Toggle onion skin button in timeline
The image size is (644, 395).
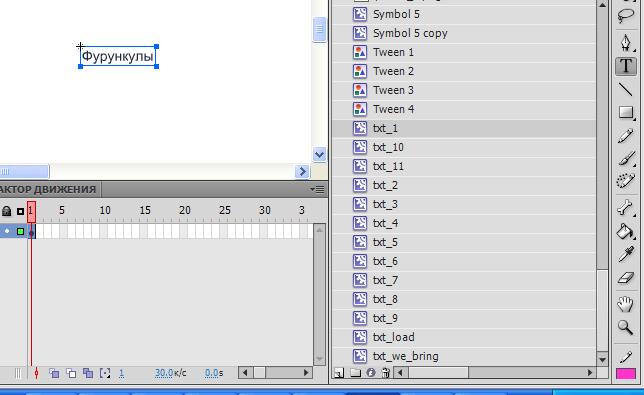(x=54, y=373)
